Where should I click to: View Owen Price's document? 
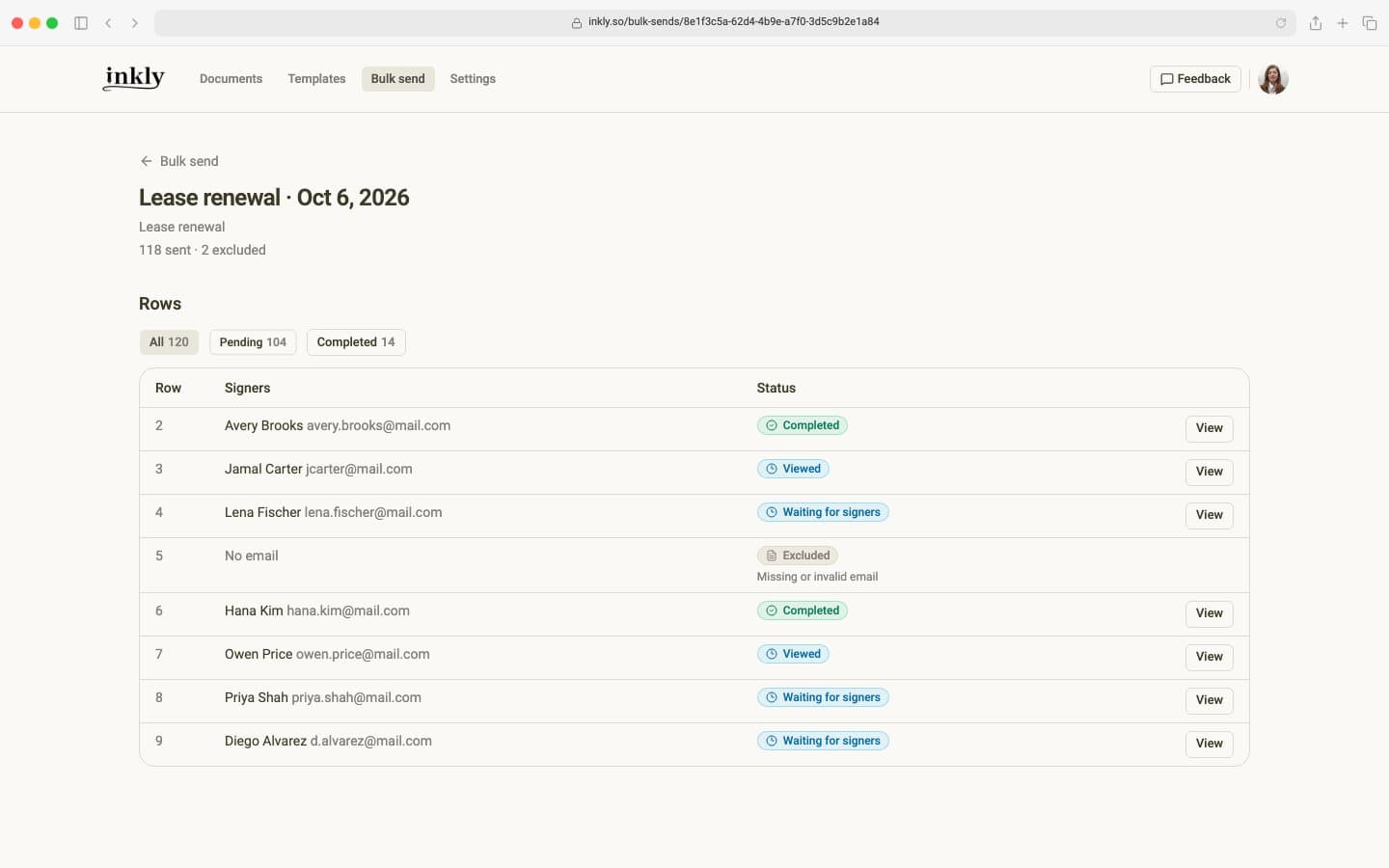point(1209,657)
